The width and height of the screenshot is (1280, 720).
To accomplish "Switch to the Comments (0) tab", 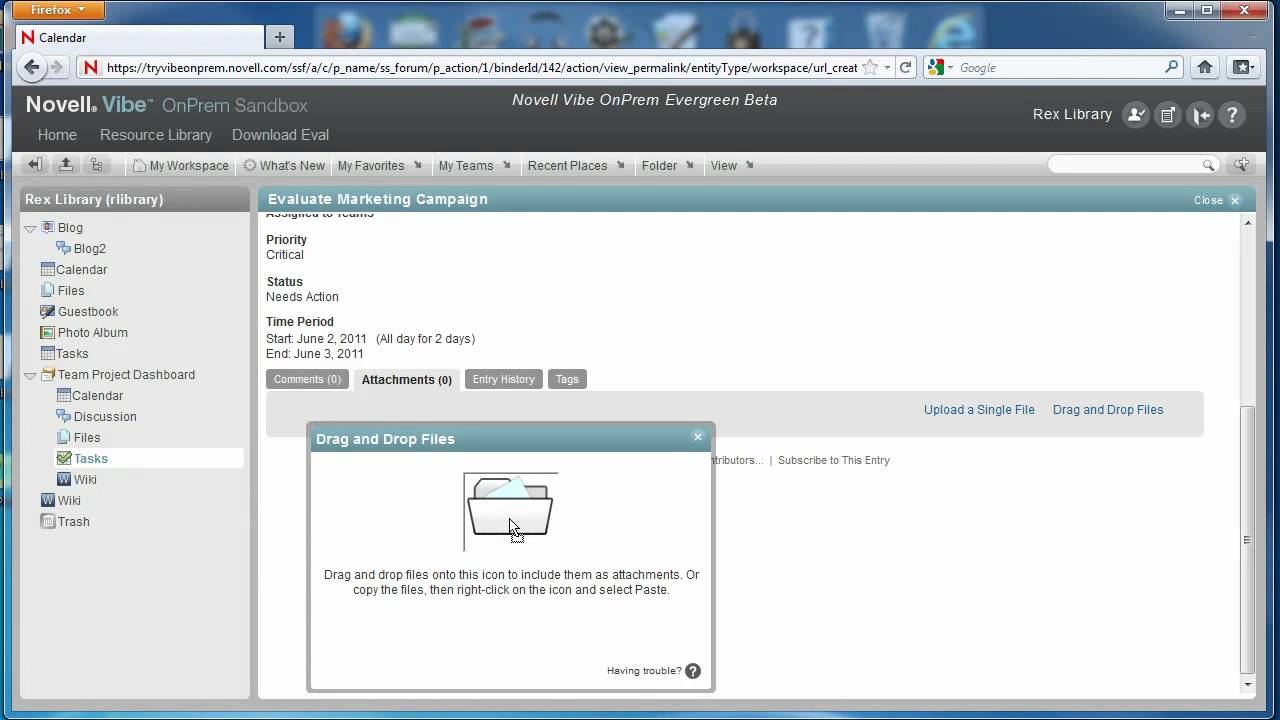I will [x=307, y=379].
